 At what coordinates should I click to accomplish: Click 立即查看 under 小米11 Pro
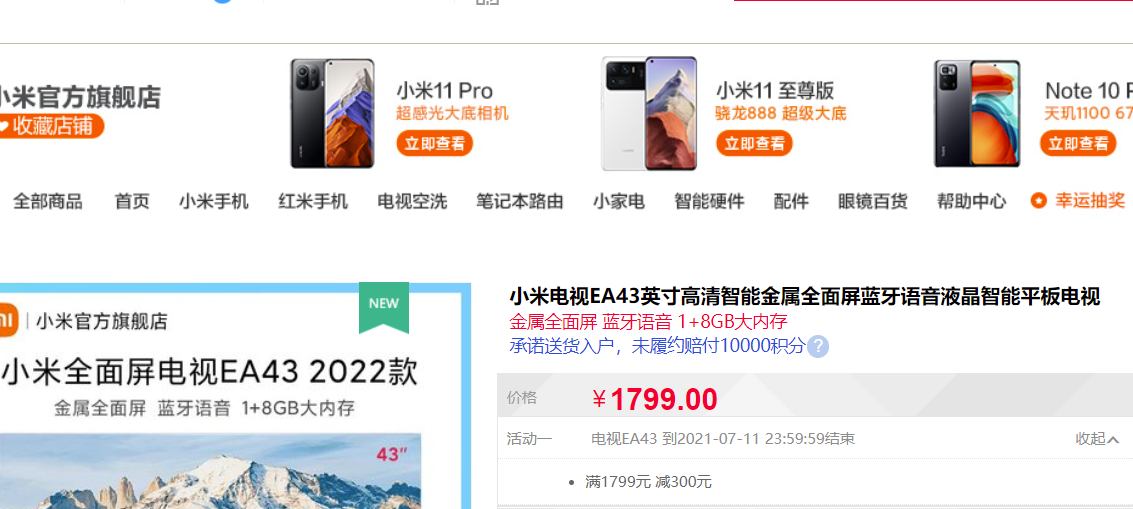[x=434, y=143]
